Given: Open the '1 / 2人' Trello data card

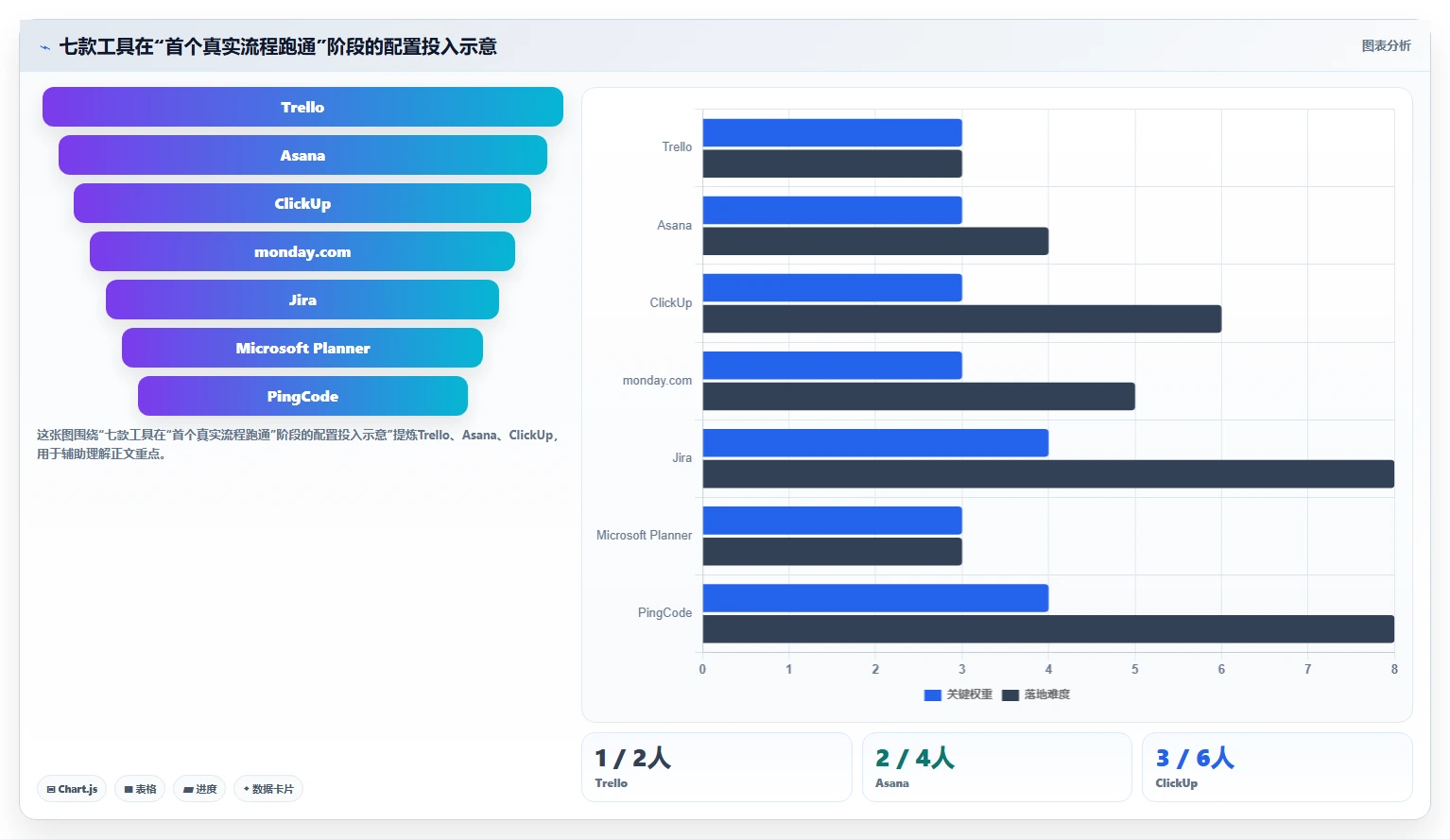Looking at the screenshot, I should [716, 767].
